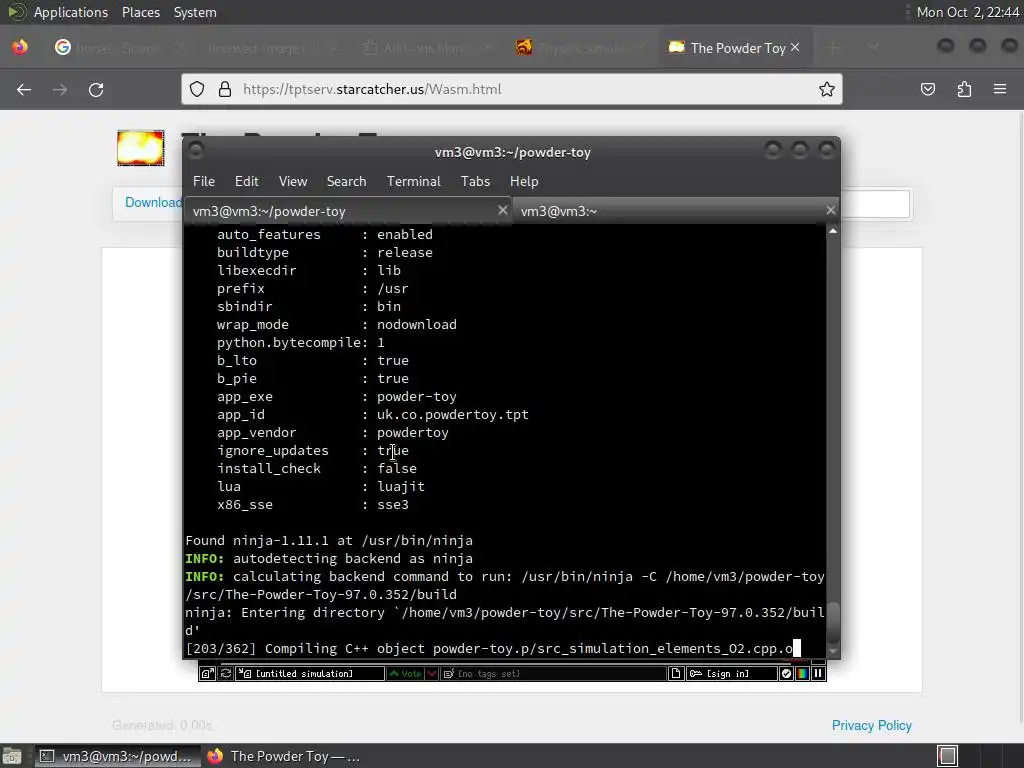Open the Applications menu
This screenshot has height=768, width=1024.
click(71, 12)
